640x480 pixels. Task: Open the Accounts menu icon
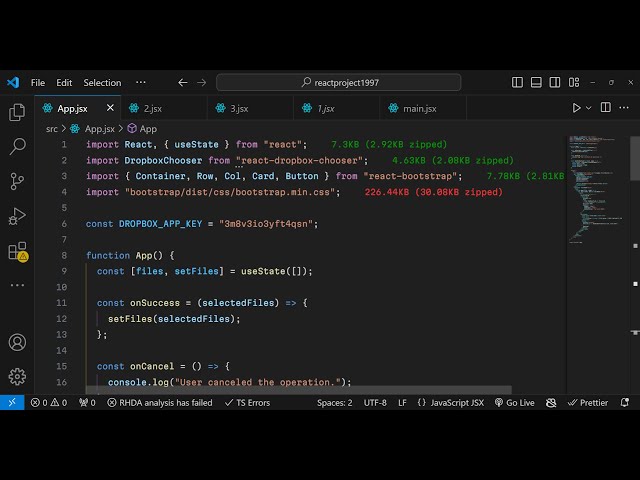17,342
